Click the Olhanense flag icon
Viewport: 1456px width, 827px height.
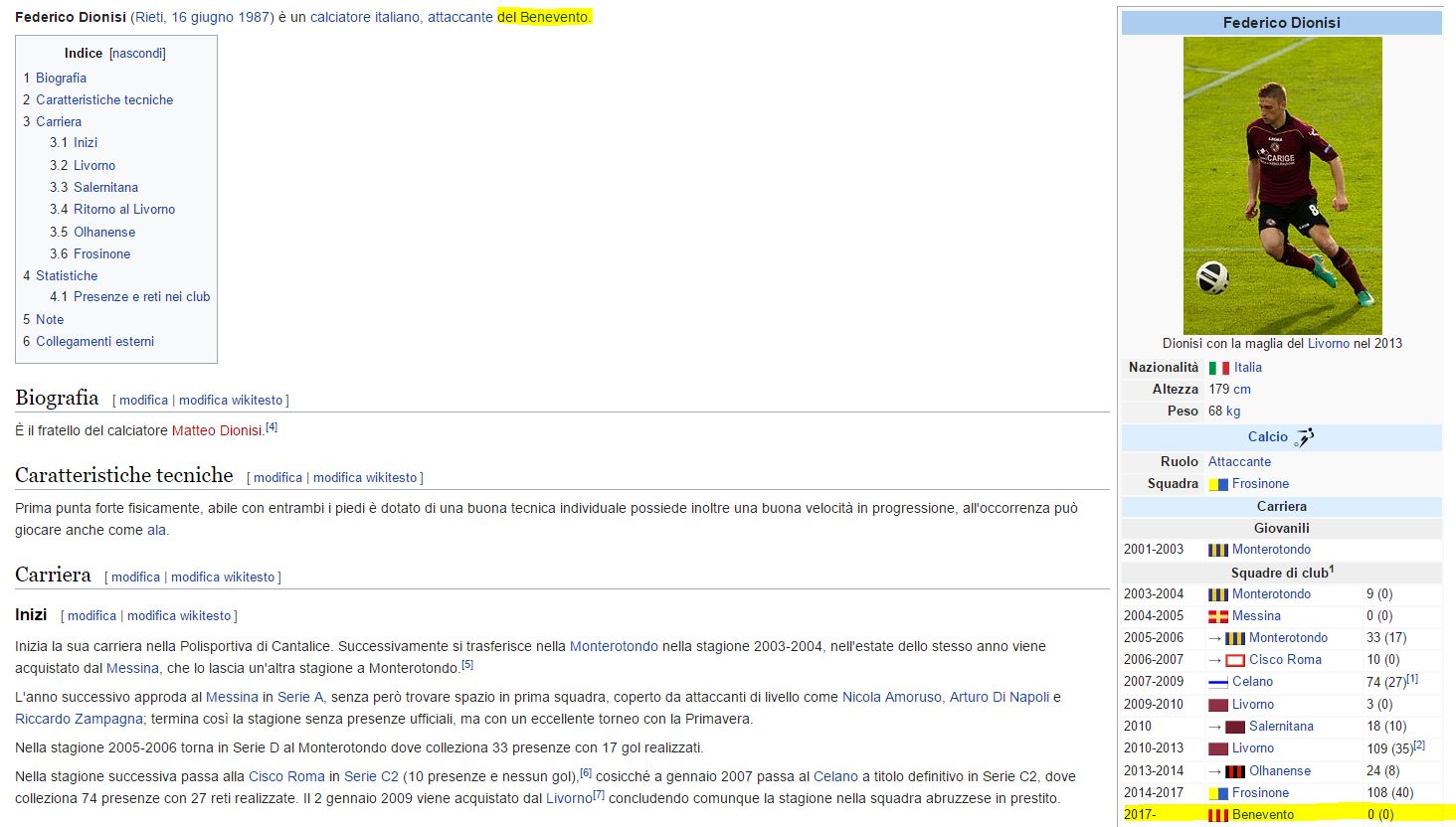1235,771
